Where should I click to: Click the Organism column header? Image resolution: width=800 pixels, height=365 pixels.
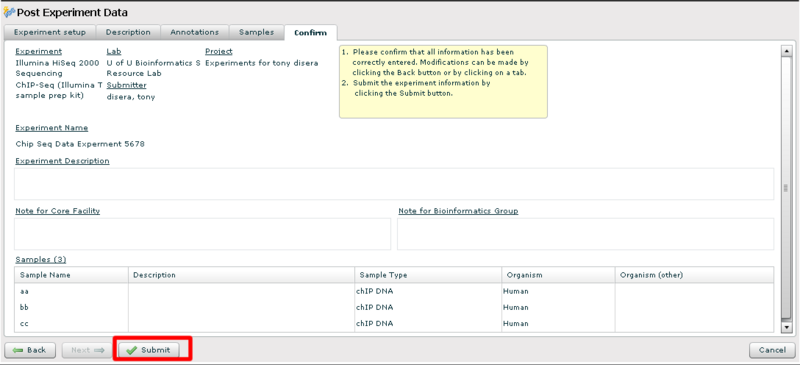tap(559, 275)
